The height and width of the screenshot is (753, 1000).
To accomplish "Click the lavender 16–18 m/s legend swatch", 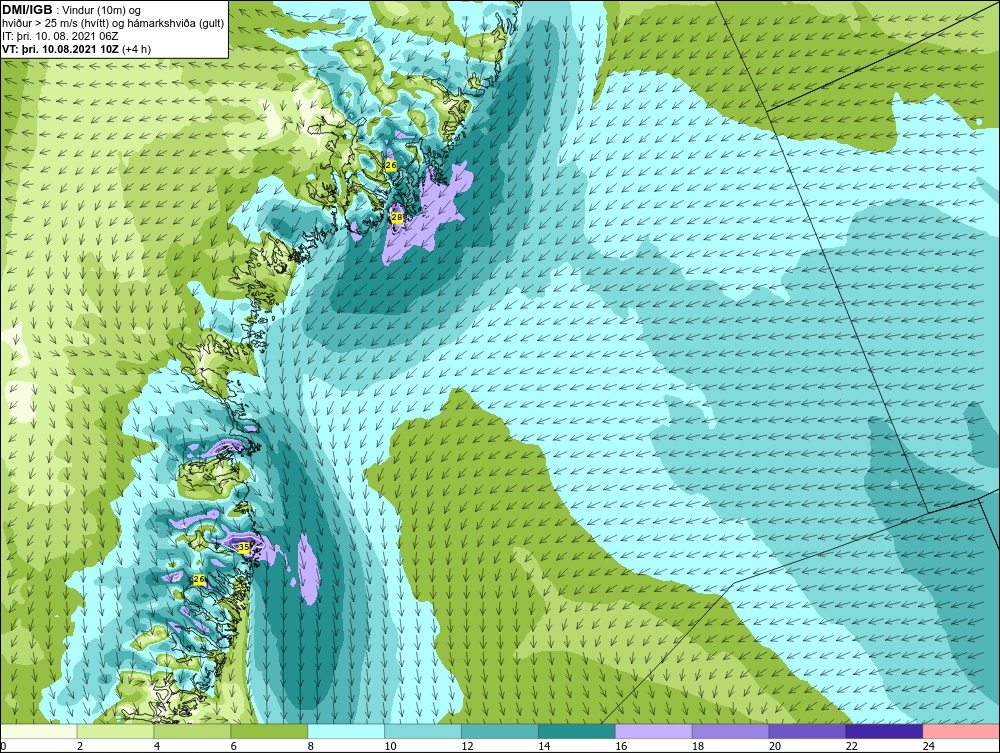I will pos(654,731).
